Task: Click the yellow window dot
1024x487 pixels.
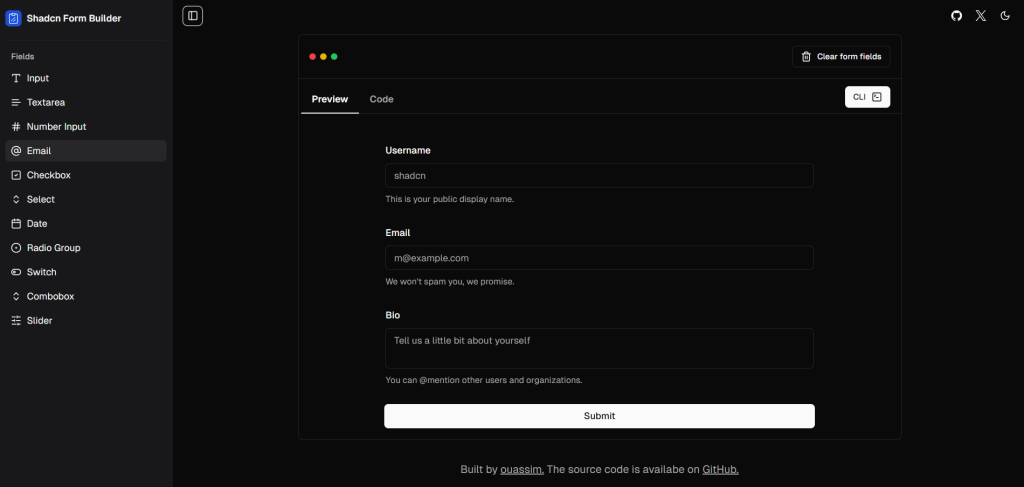Action: pos(323,57)
